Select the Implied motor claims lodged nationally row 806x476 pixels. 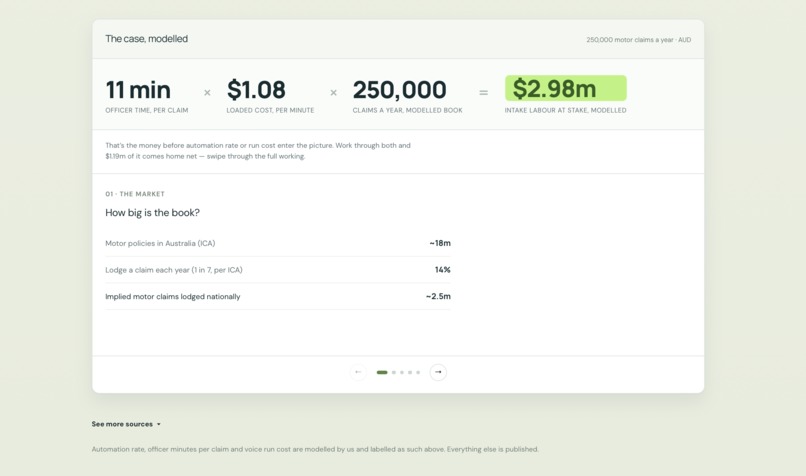coord(278,297)
